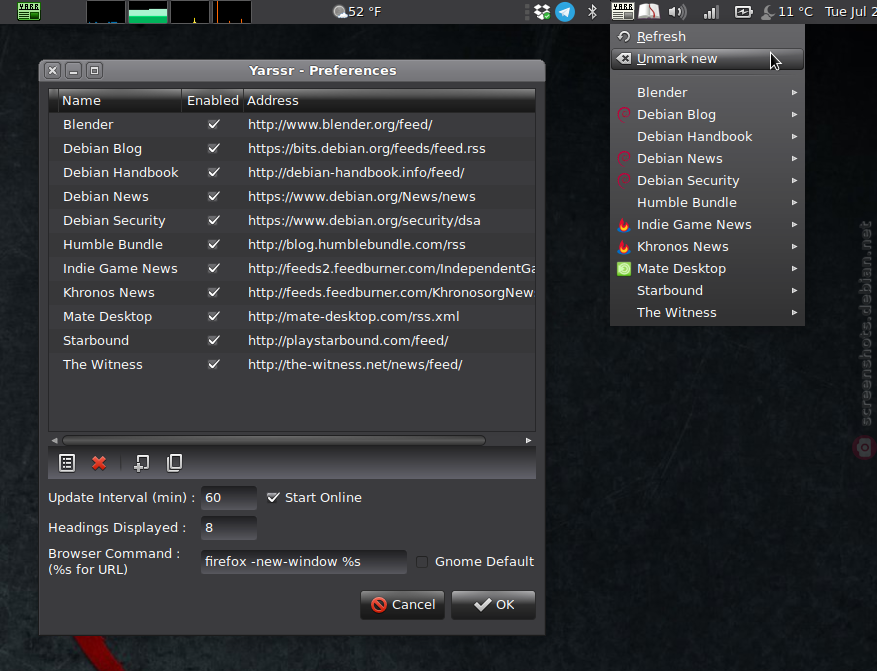Screen dimensions: 877x671
Task: Click scrollbar left arrow under feed list
Action: 54,441
